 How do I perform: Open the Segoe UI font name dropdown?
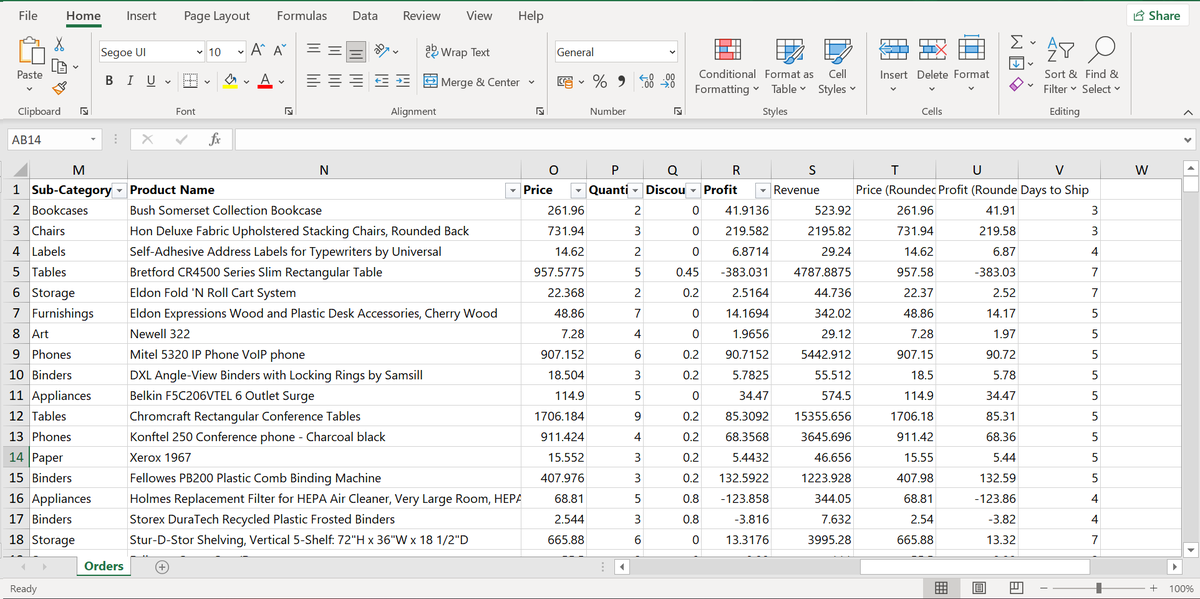pyautogui.click(x=199, y=52)
